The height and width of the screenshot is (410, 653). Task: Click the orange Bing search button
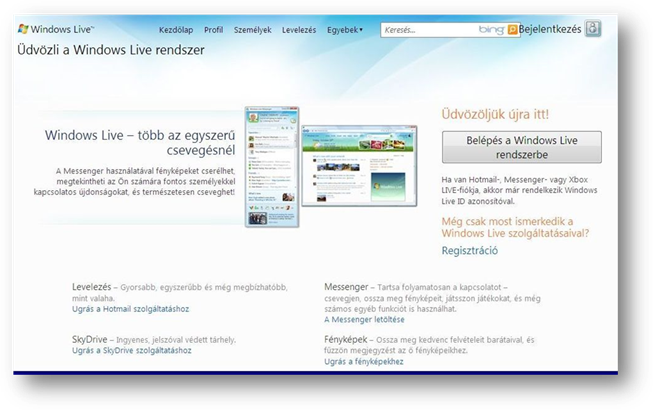(x=512, y=30)
